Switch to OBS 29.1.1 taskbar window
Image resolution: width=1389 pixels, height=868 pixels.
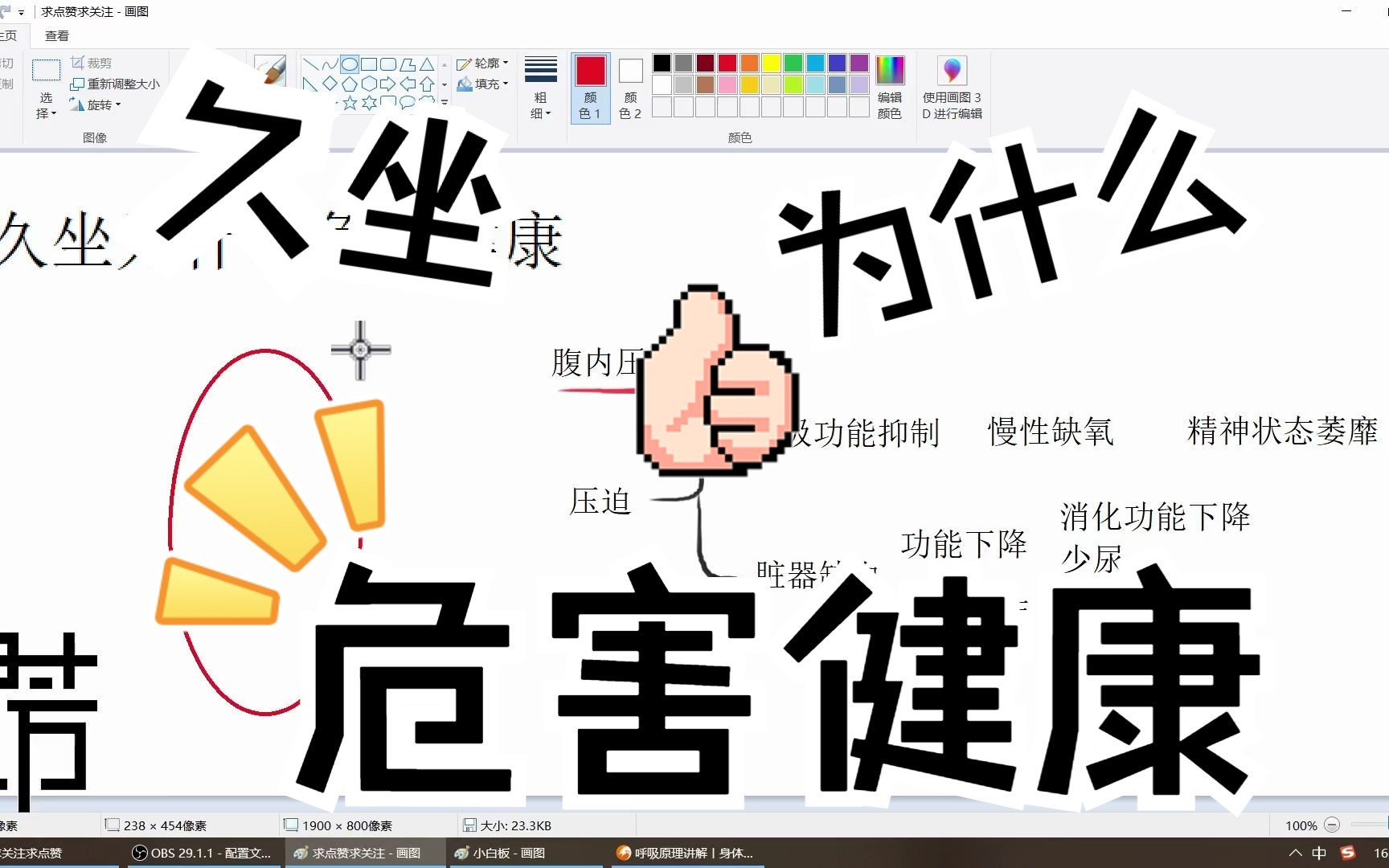[x=203, y=853]
